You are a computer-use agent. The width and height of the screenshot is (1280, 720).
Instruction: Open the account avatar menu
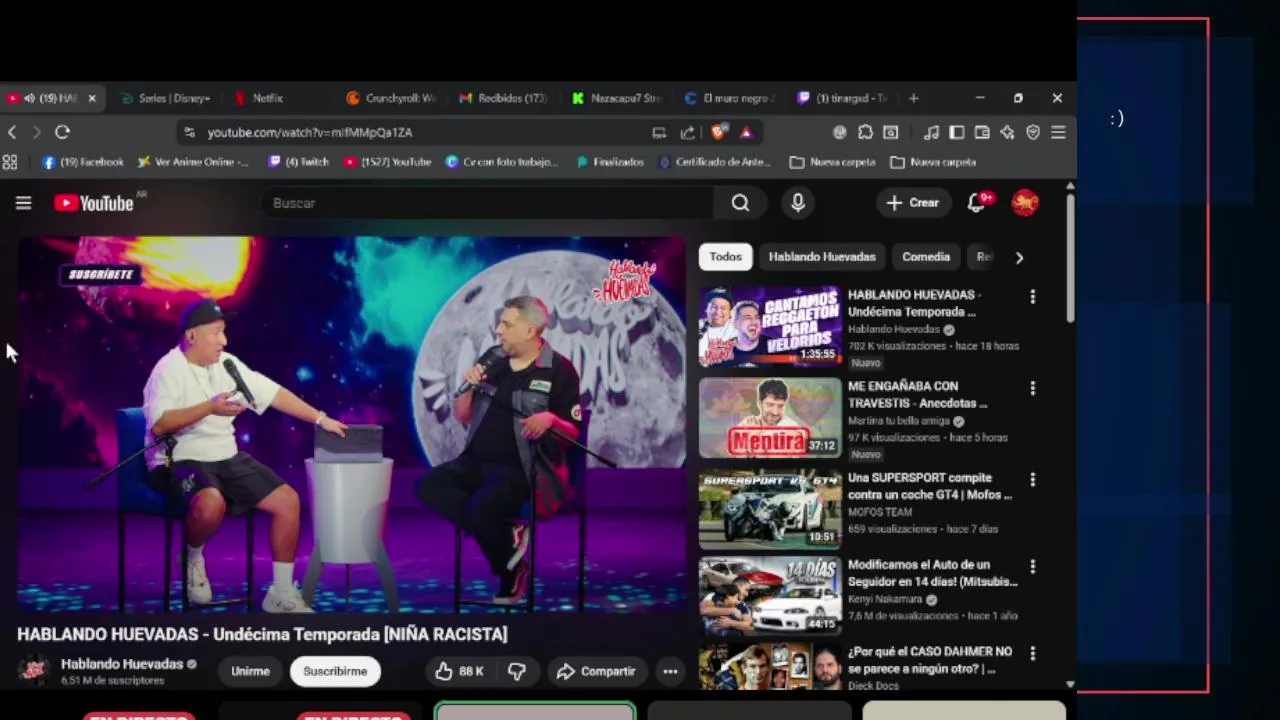[x=1025, y=203]
